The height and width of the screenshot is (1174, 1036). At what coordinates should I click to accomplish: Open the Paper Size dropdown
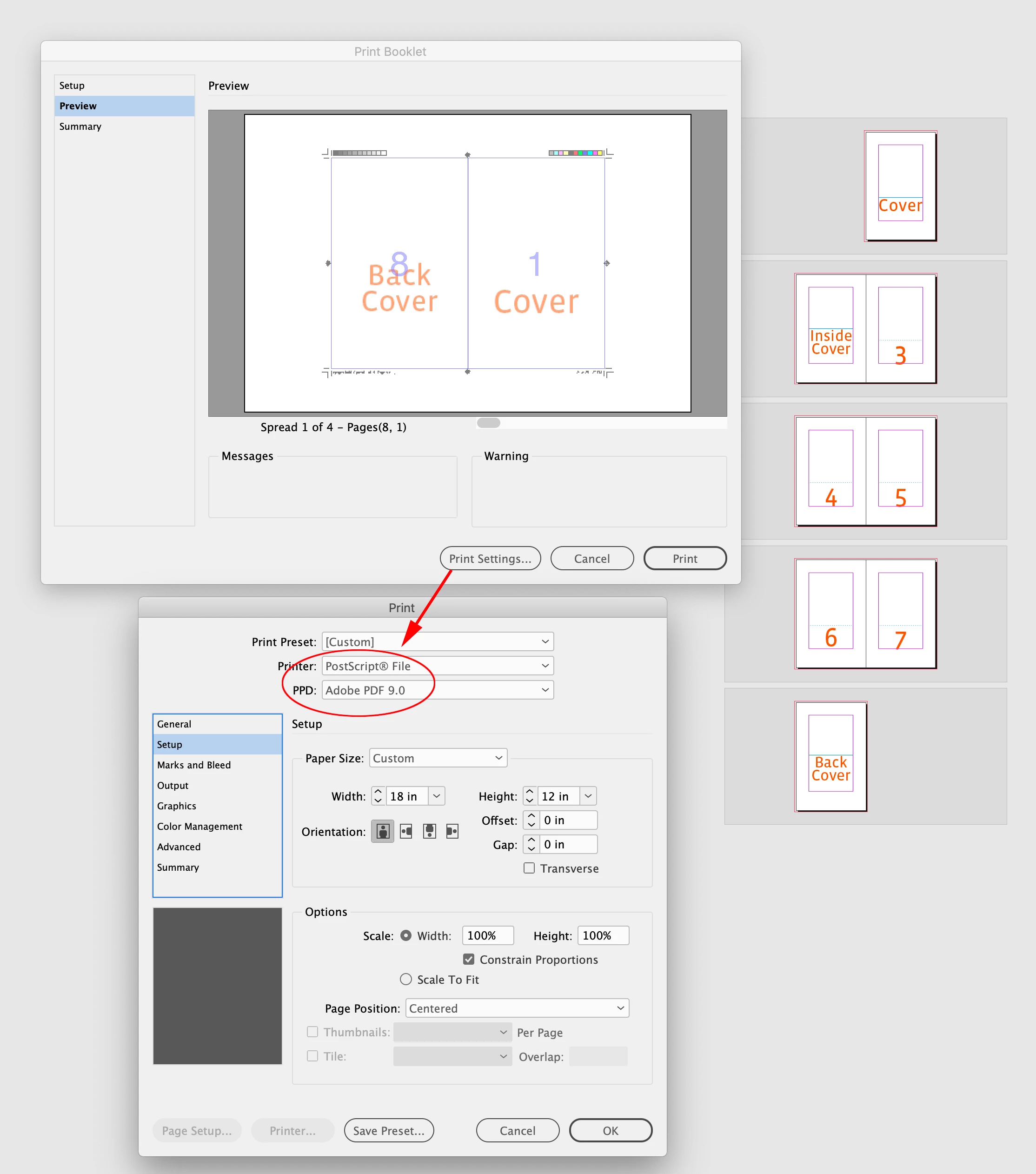[438, 758]
